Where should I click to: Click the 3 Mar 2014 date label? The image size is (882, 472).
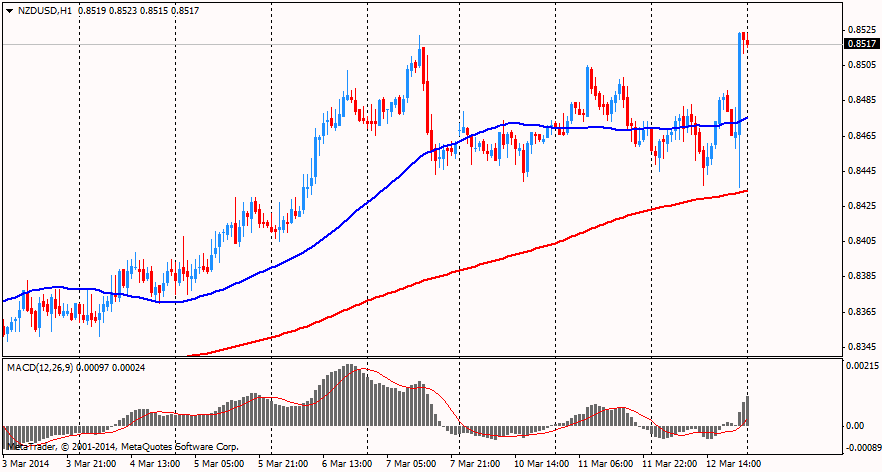pyautogui.click(x=26, y=464)
